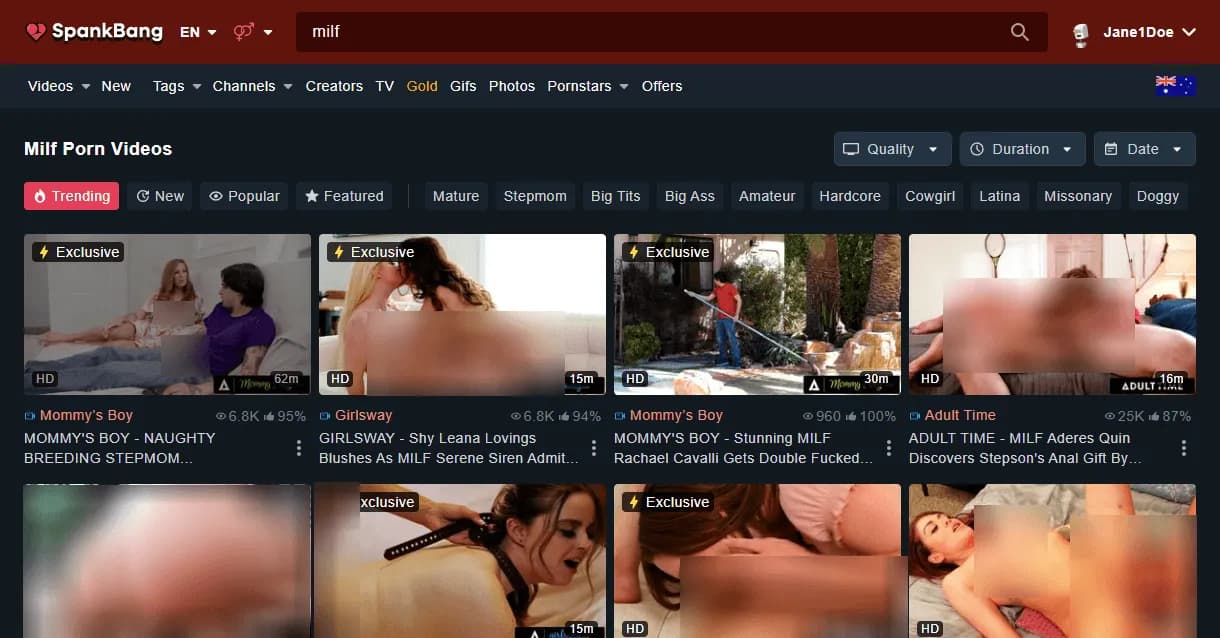Select the Mature tag chip
Screen dimensions: 1220x638
[456, 196]
